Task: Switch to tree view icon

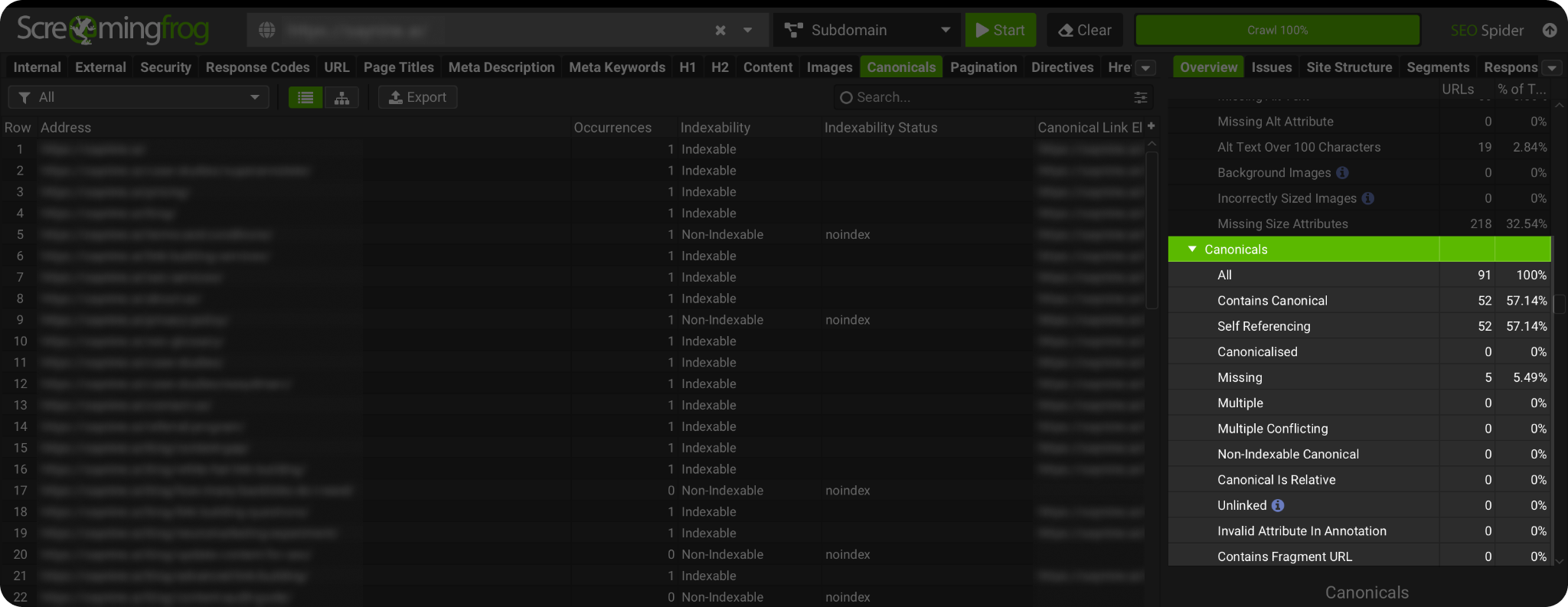Action: [x=341, y=97]
